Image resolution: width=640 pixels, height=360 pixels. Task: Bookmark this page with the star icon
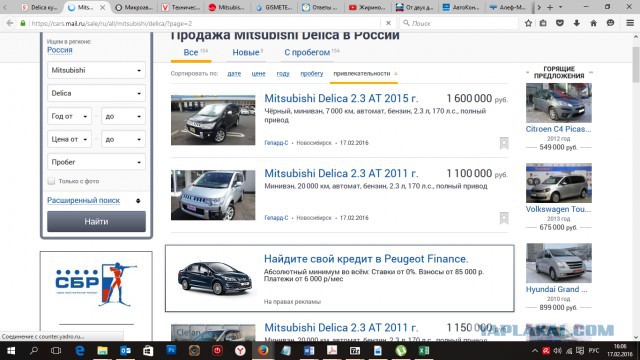[528, 23]
